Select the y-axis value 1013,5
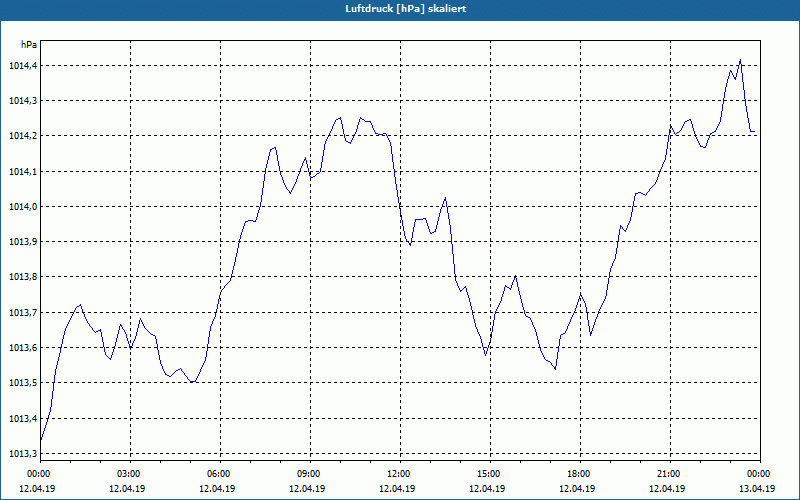Image resolution: width=800 pixels, height=500 pixels. pos(23,383)
